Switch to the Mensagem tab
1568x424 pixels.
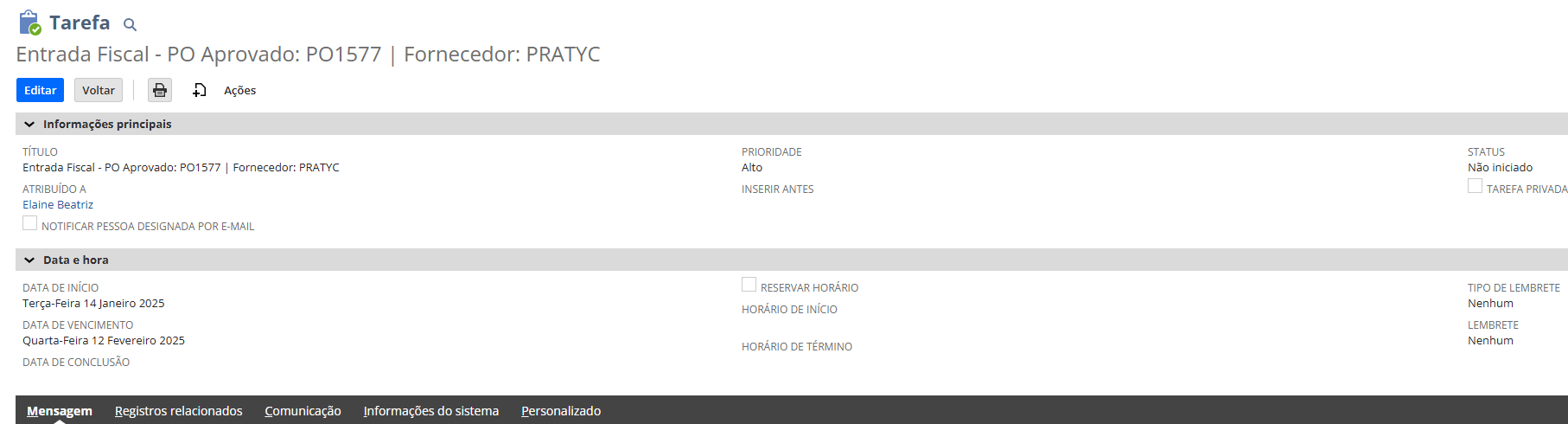[x=60, y=411]
